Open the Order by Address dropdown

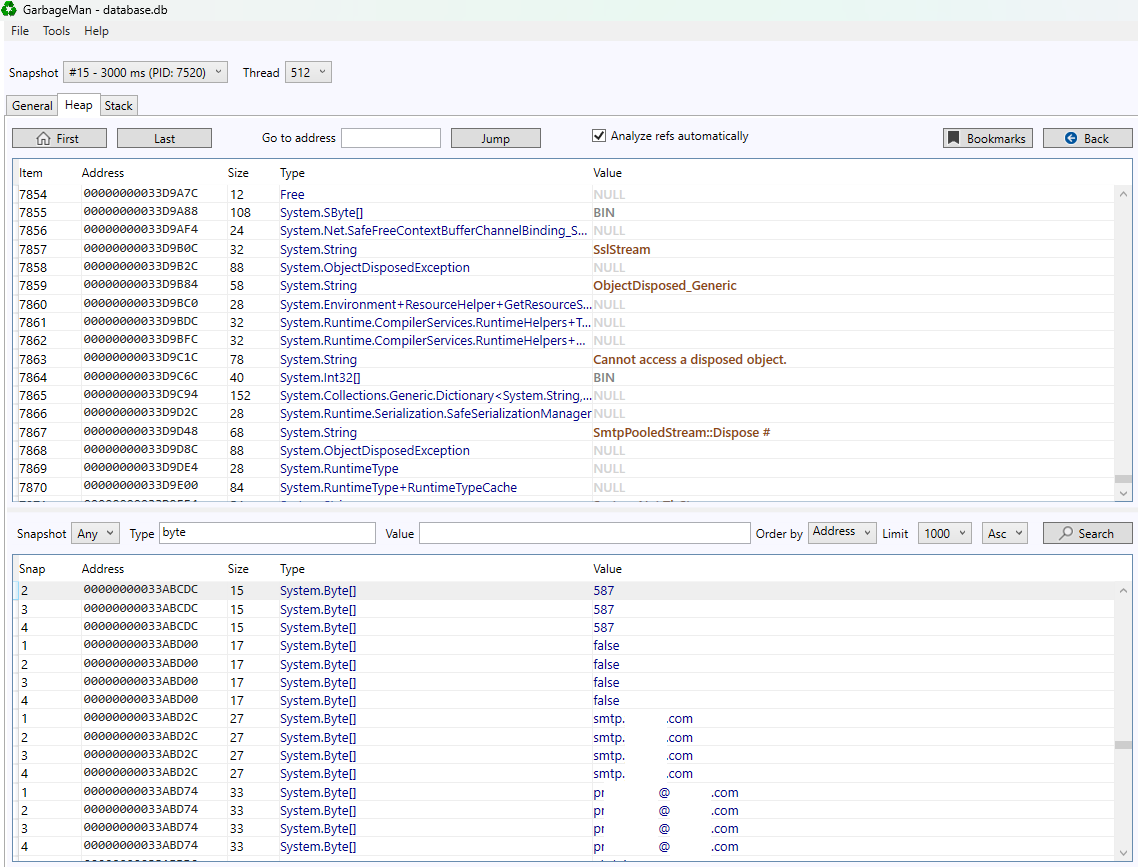pyautogui.click(x=842, y=532)
